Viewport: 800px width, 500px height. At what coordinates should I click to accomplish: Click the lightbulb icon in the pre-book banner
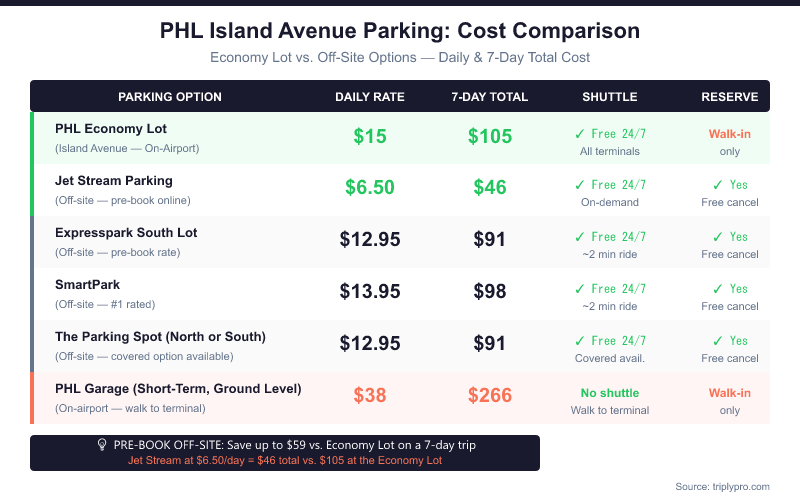click(103, 444)
